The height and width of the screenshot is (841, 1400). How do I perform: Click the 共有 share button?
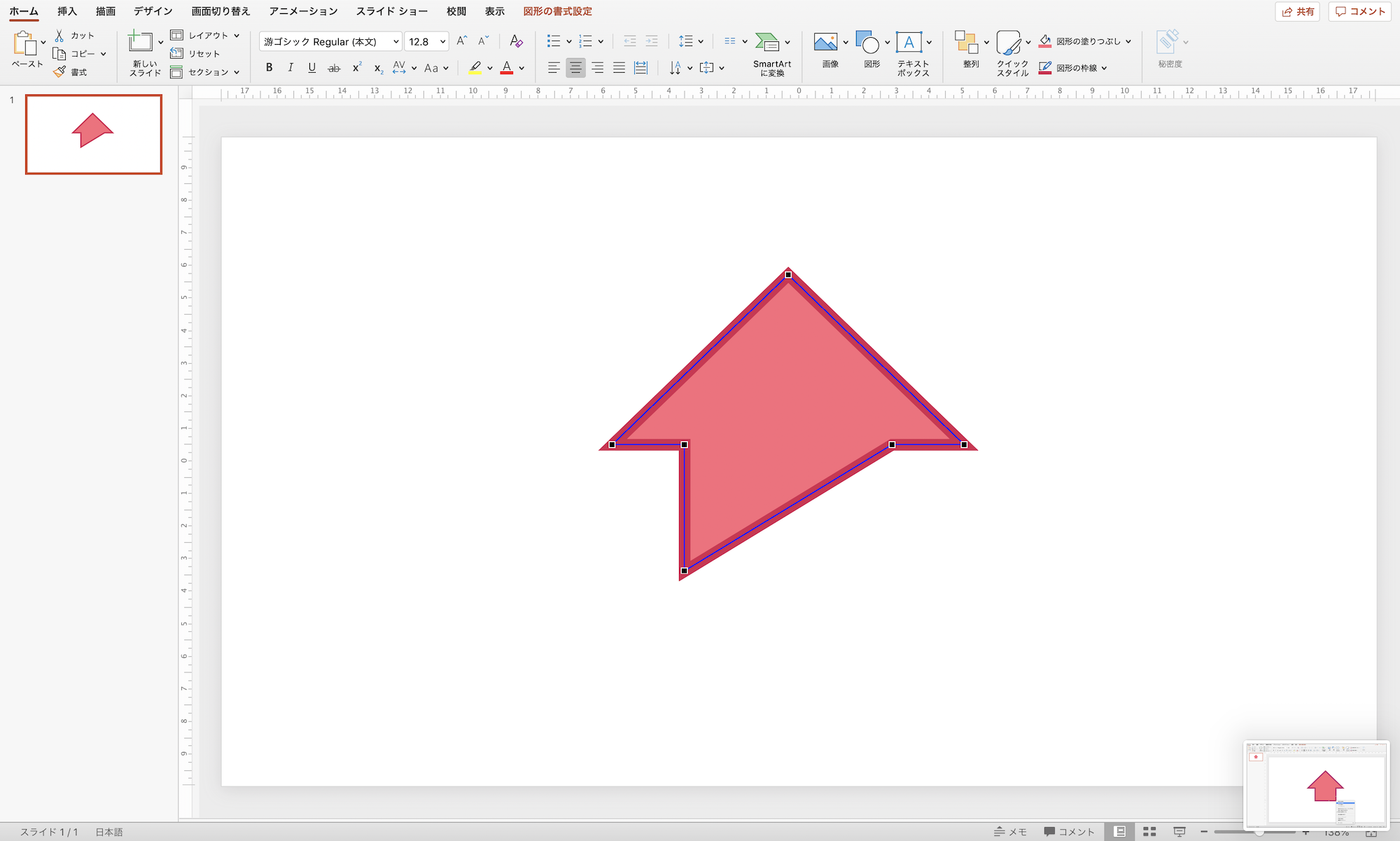tap(1297, 11)
